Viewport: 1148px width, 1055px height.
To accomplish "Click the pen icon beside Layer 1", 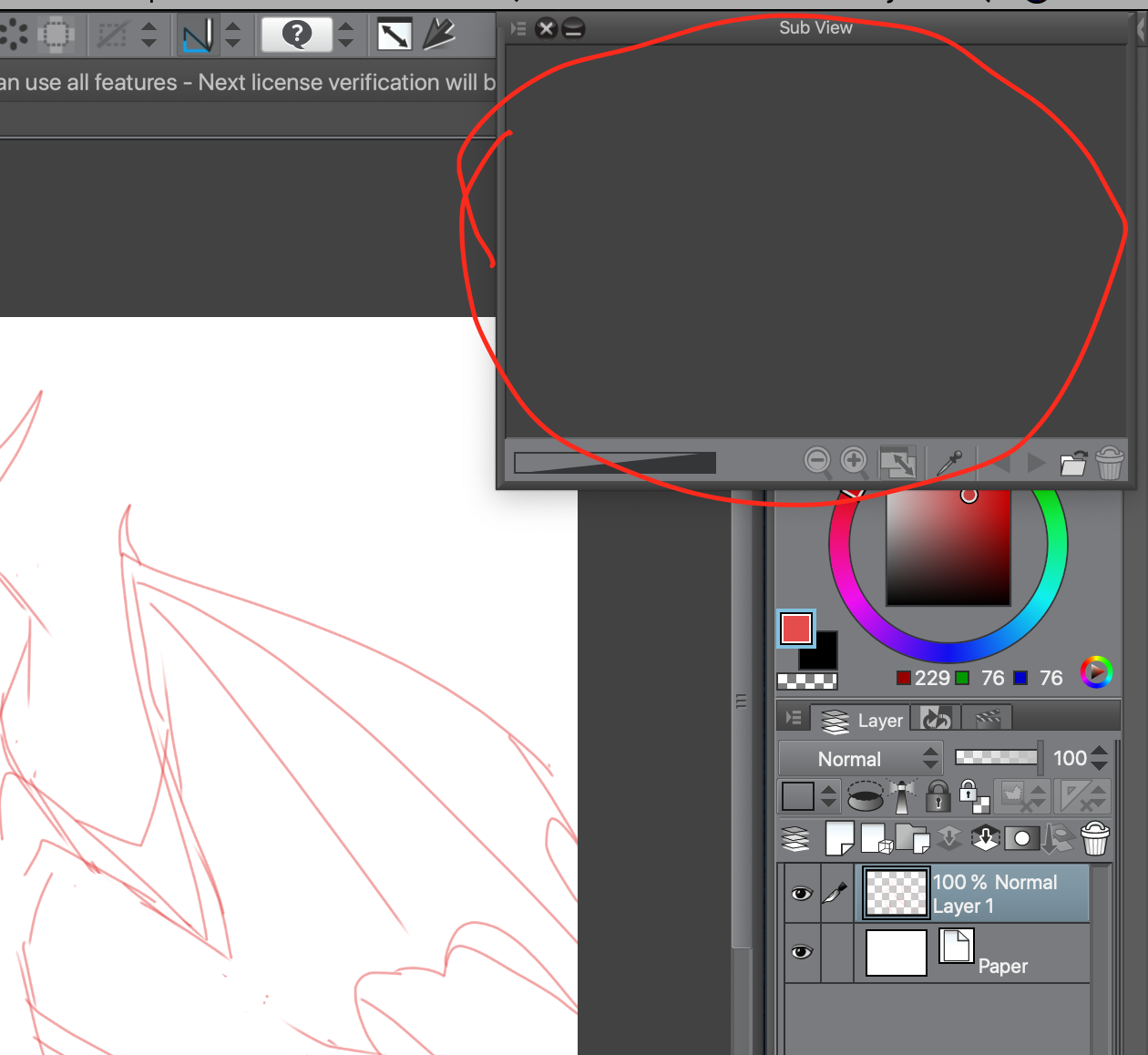I will coord(836,893).
